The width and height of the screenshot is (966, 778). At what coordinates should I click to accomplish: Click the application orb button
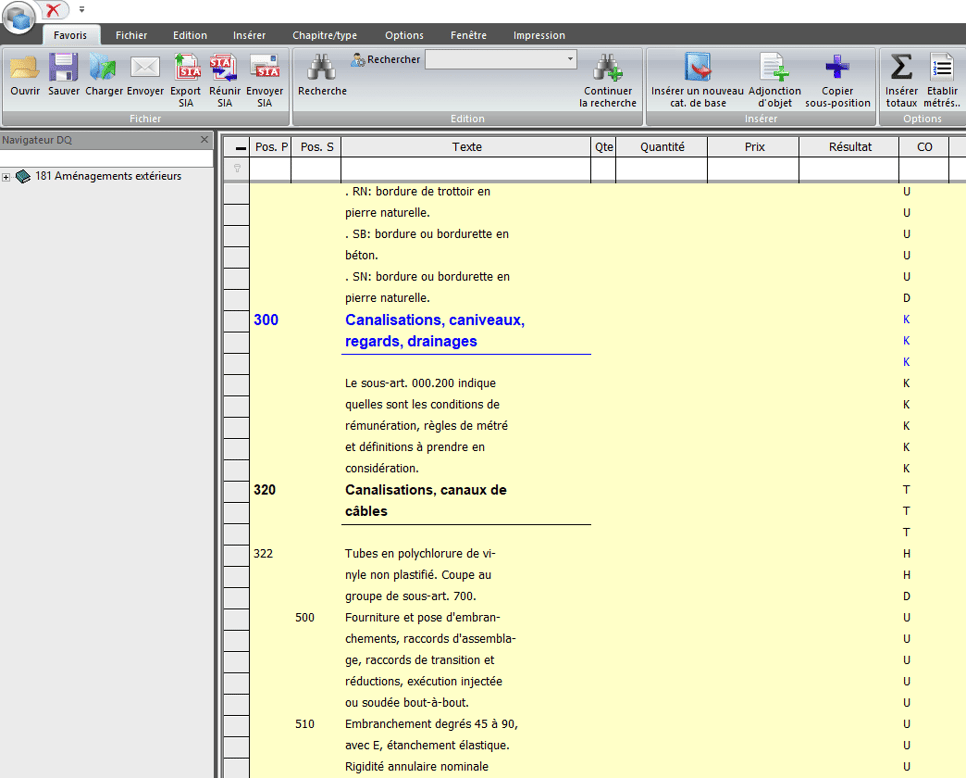pos(19,17)
